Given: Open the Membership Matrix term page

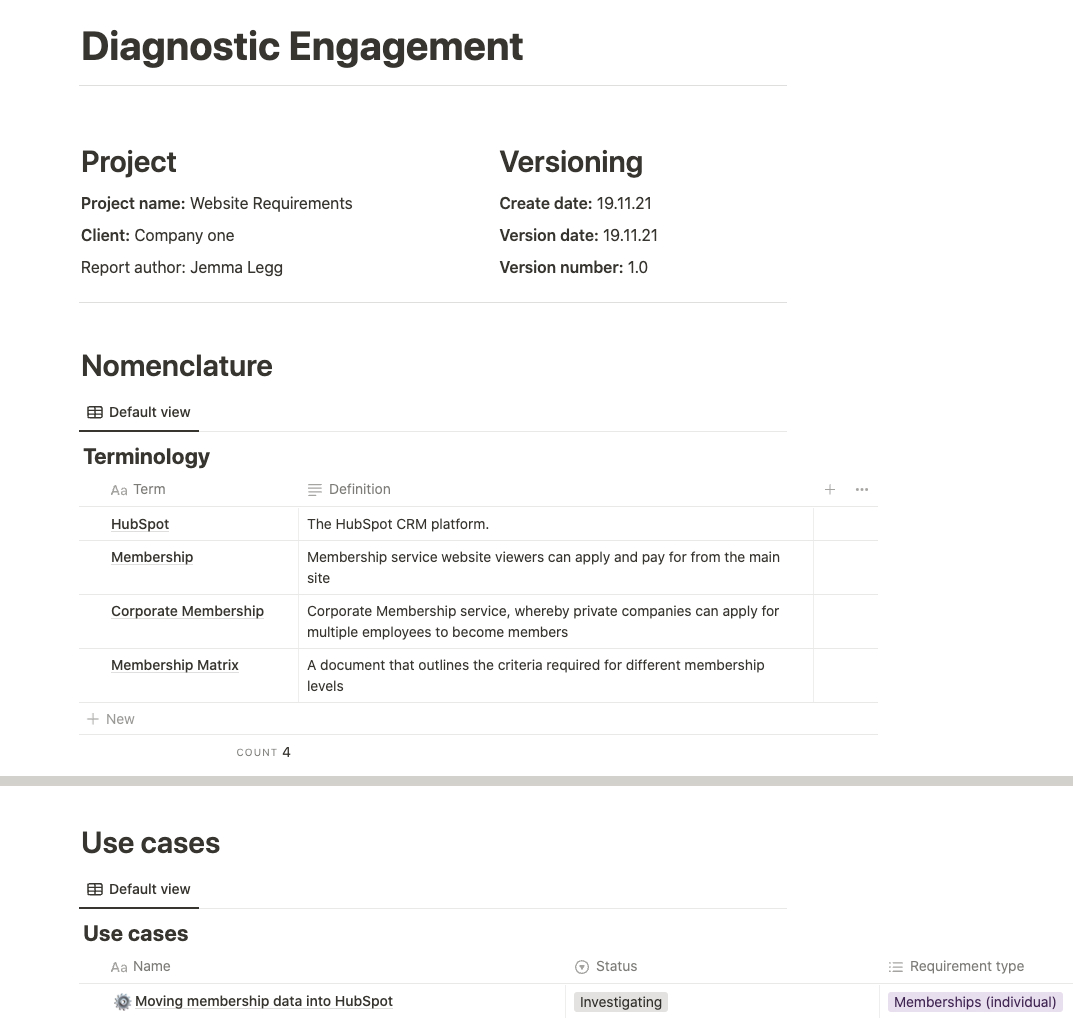Looking at the screenshot, I should pos(174,665).
